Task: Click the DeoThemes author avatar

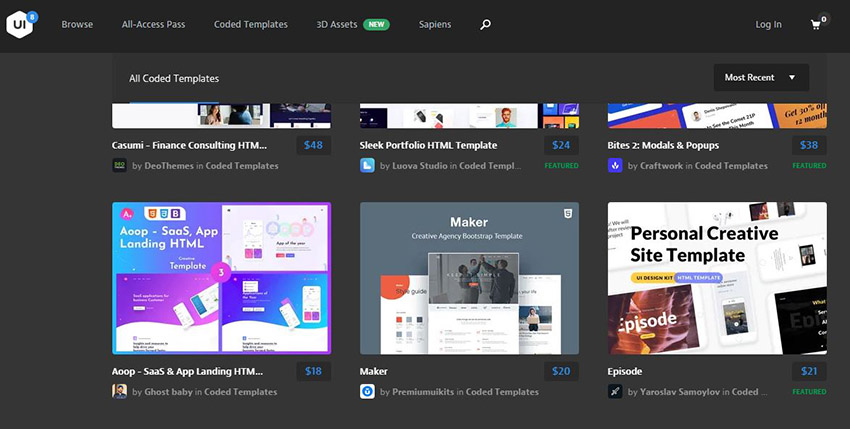Action: (119, 165)
